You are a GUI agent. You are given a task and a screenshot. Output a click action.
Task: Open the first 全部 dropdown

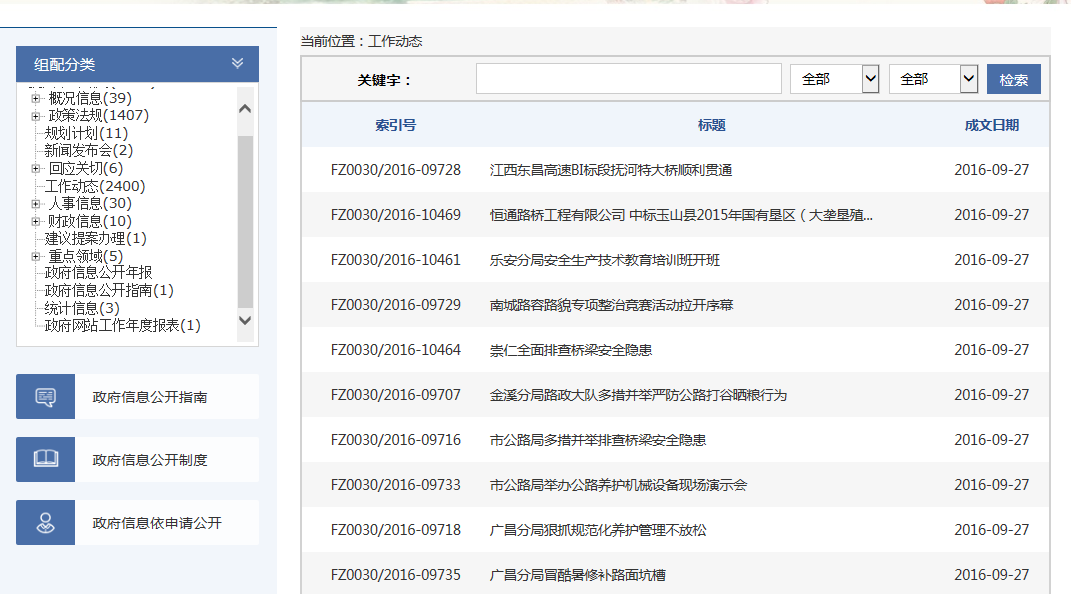(x=834, y=79)
